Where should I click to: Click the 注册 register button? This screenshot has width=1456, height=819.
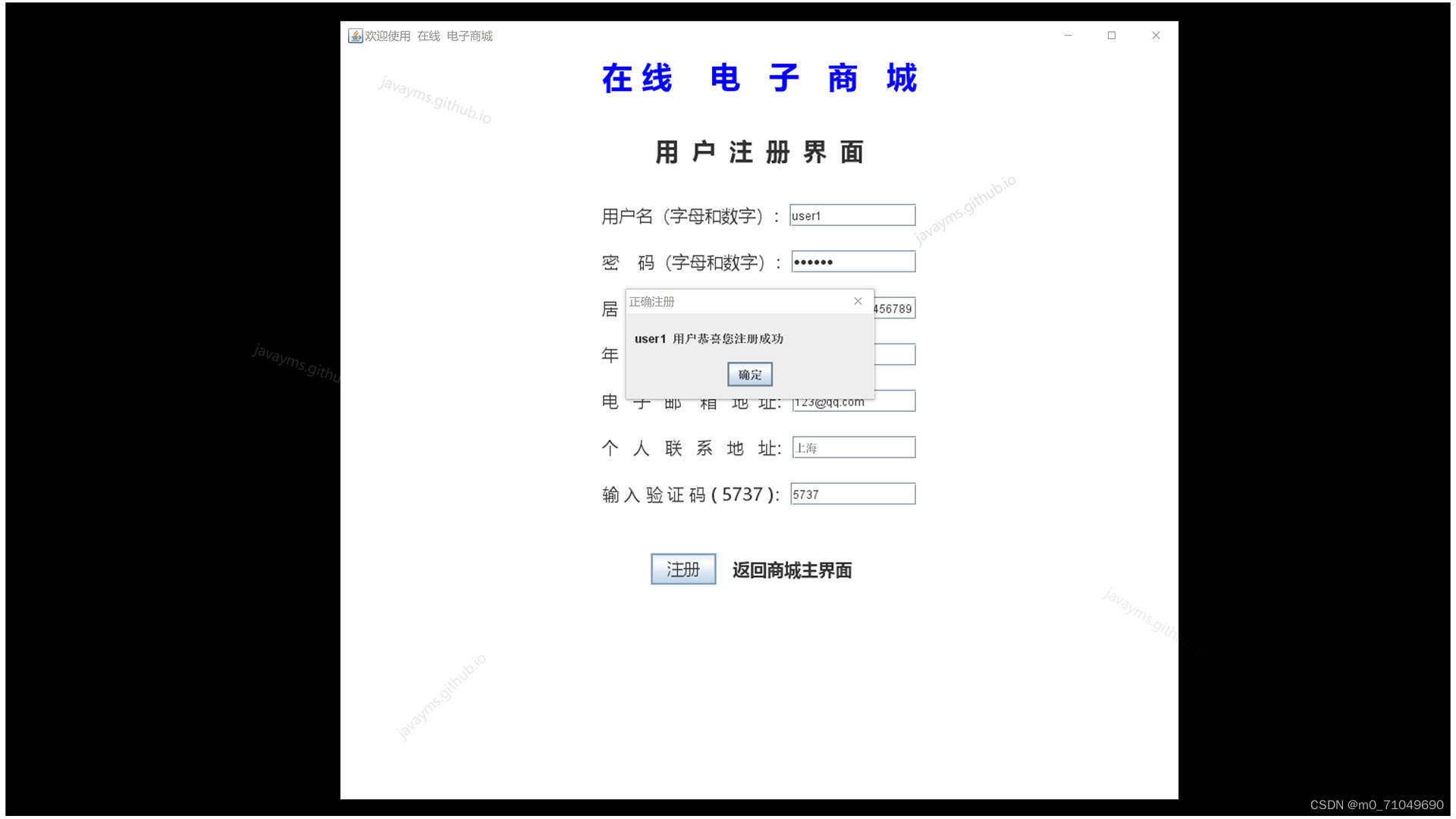click(682, 570)
